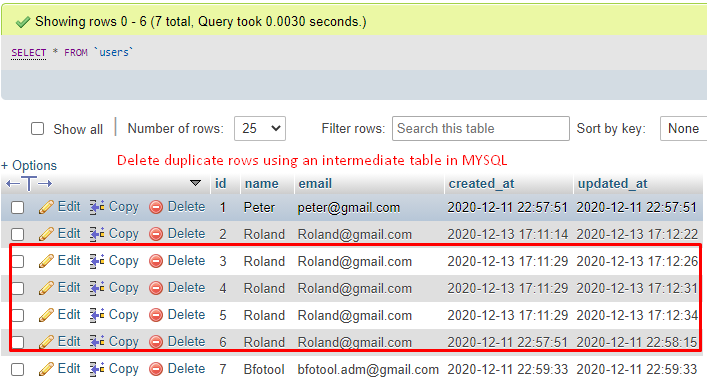Sort by the email column header
The width and height of the screenshot is (707, 377).
click(x=315, y=184)
